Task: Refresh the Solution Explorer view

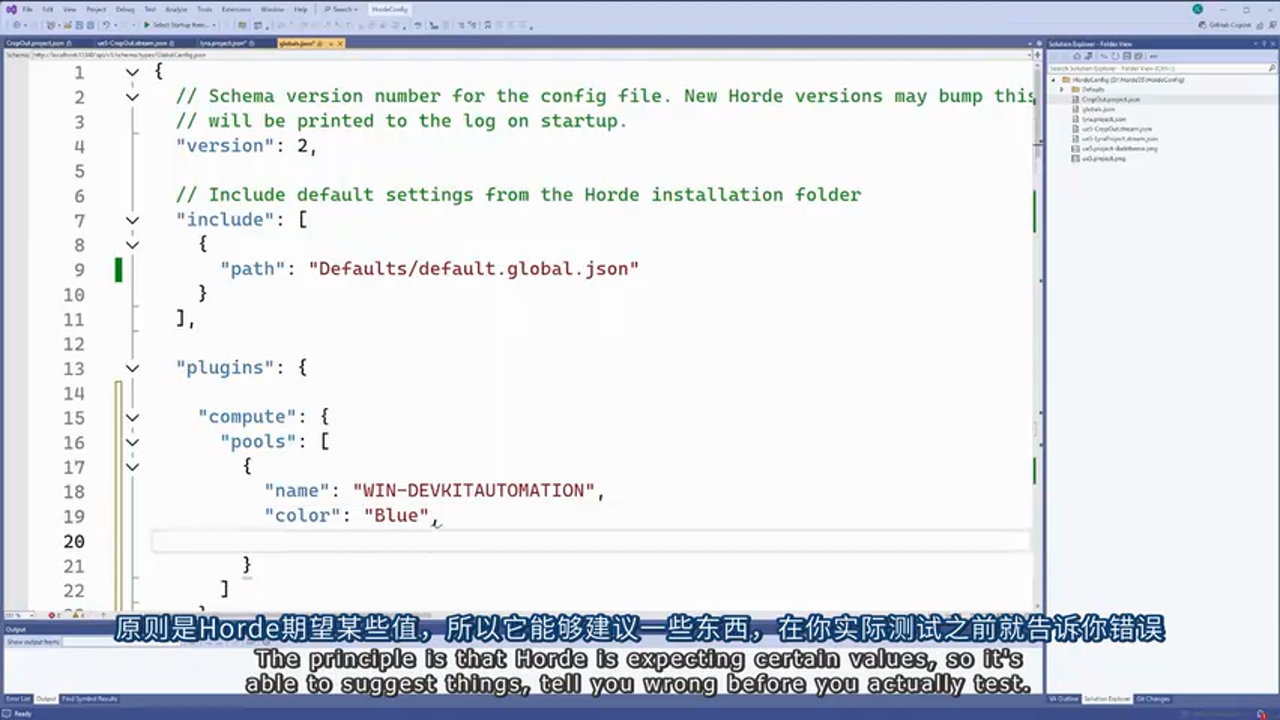Action: coord(1115,56)
